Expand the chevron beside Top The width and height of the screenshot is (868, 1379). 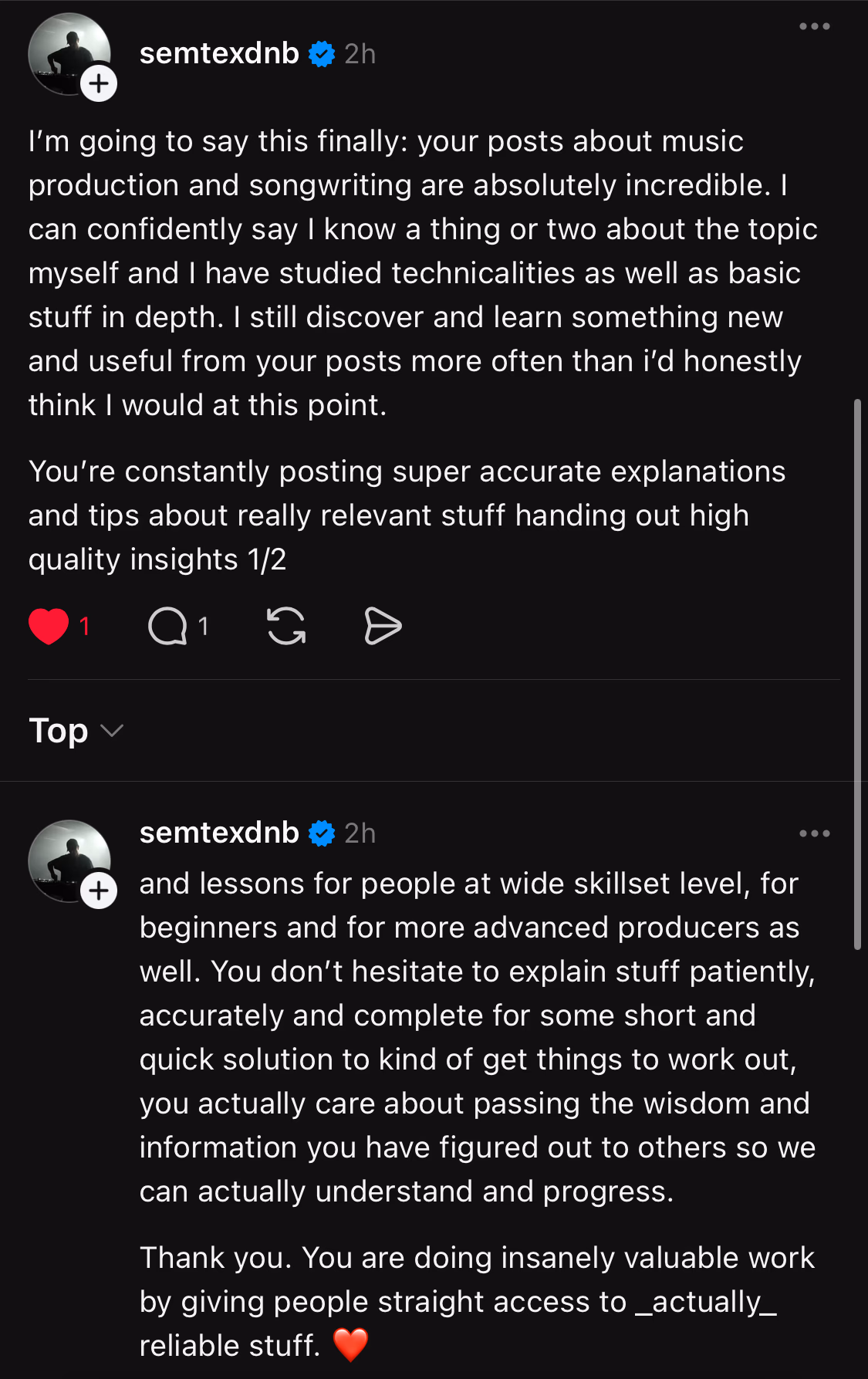113,732
